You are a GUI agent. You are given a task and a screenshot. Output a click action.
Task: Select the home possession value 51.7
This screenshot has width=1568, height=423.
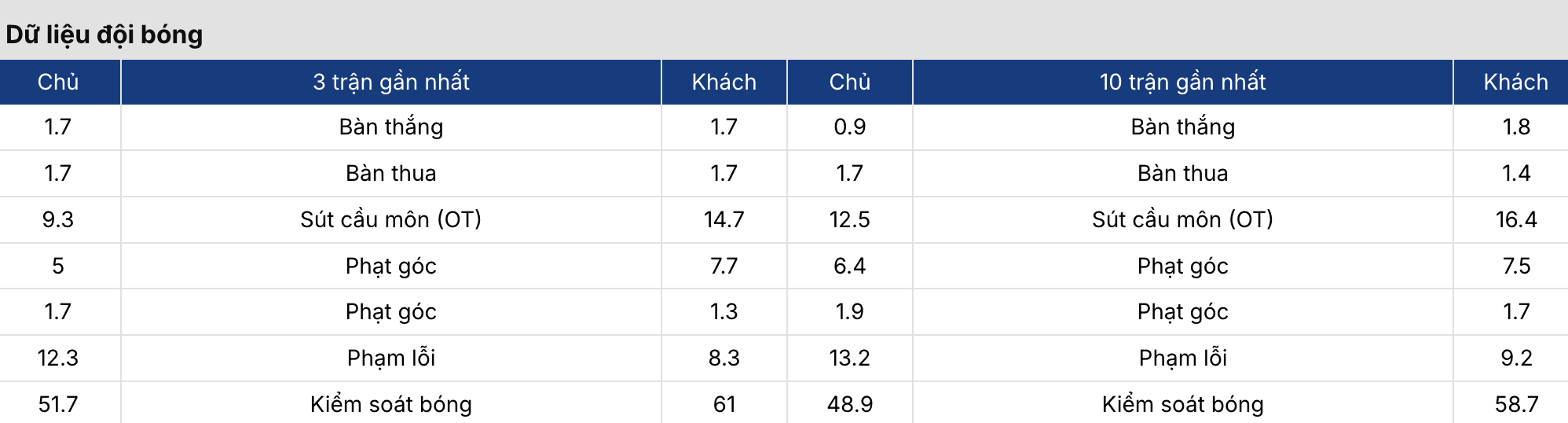58,404
